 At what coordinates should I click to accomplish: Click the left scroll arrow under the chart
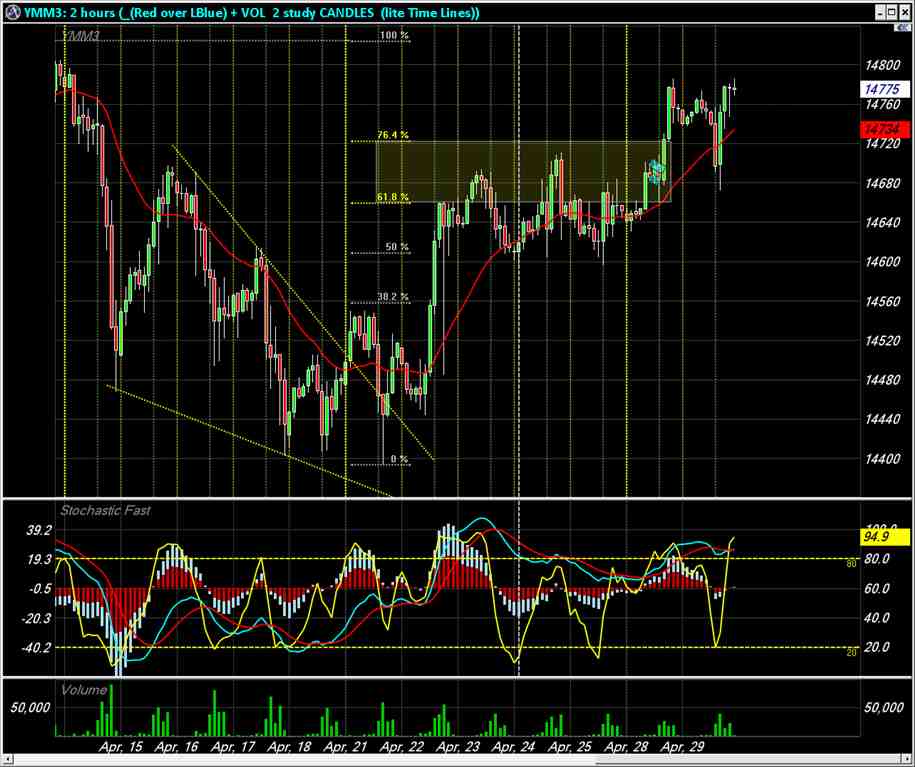point(8,758)
